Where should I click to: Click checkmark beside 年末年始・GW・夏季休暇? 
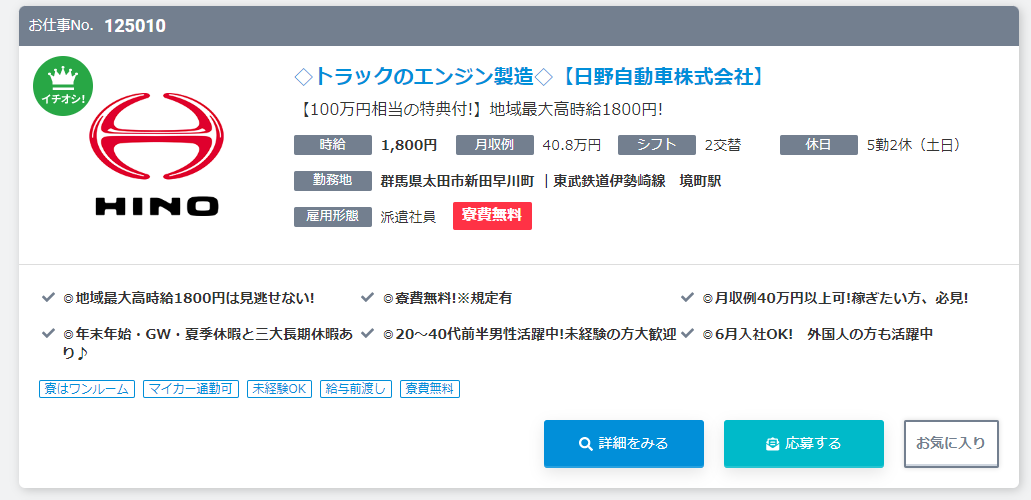coord(48,333)
